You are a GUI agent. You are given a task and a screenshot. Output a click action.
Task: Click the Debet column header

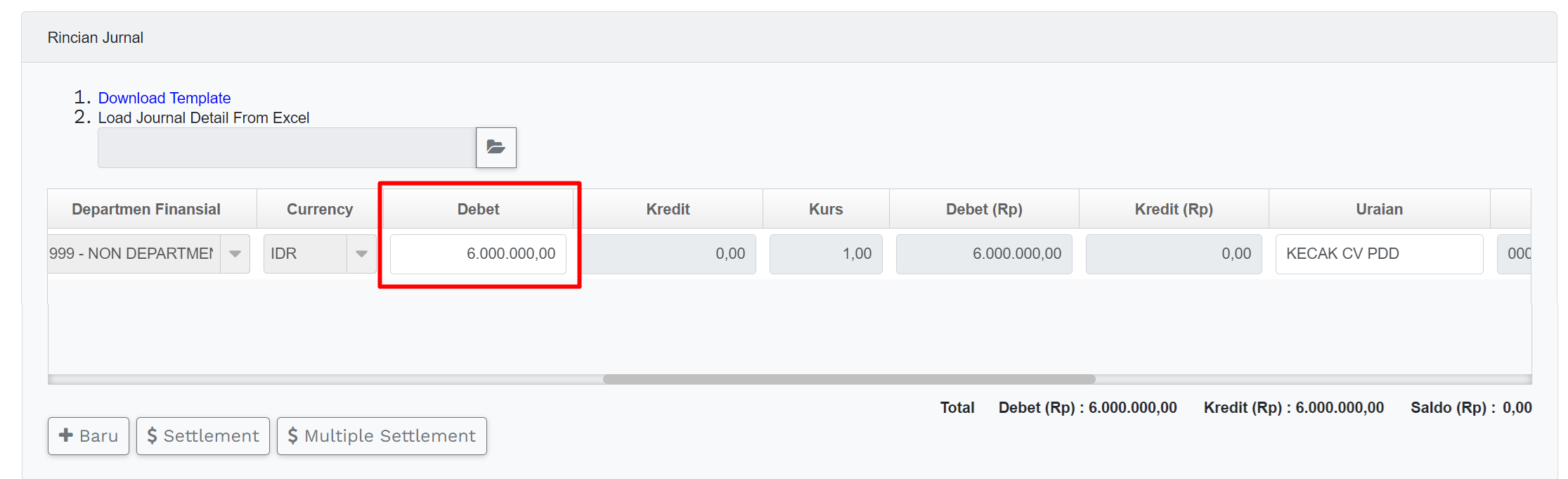click(478, 210)
